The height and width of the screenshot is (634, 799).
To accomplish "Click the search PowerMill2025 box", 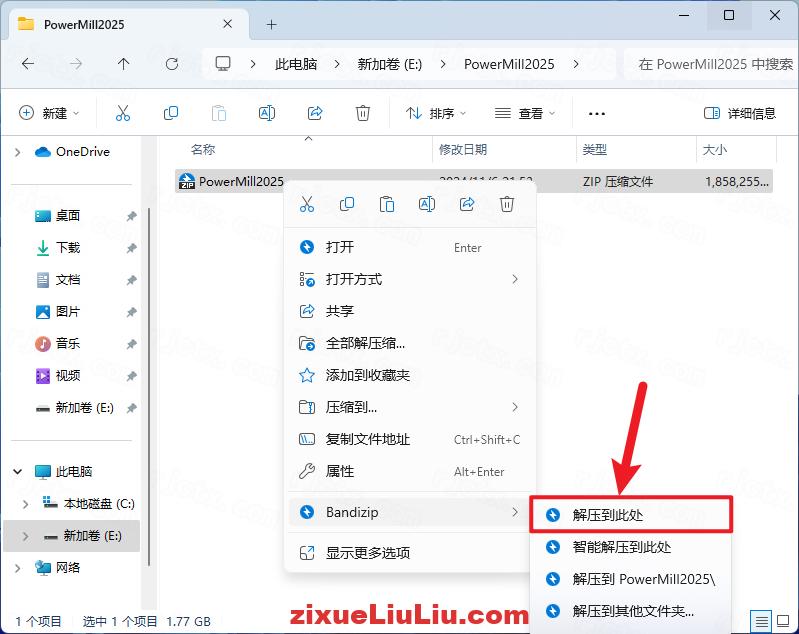I will [712, 64].
